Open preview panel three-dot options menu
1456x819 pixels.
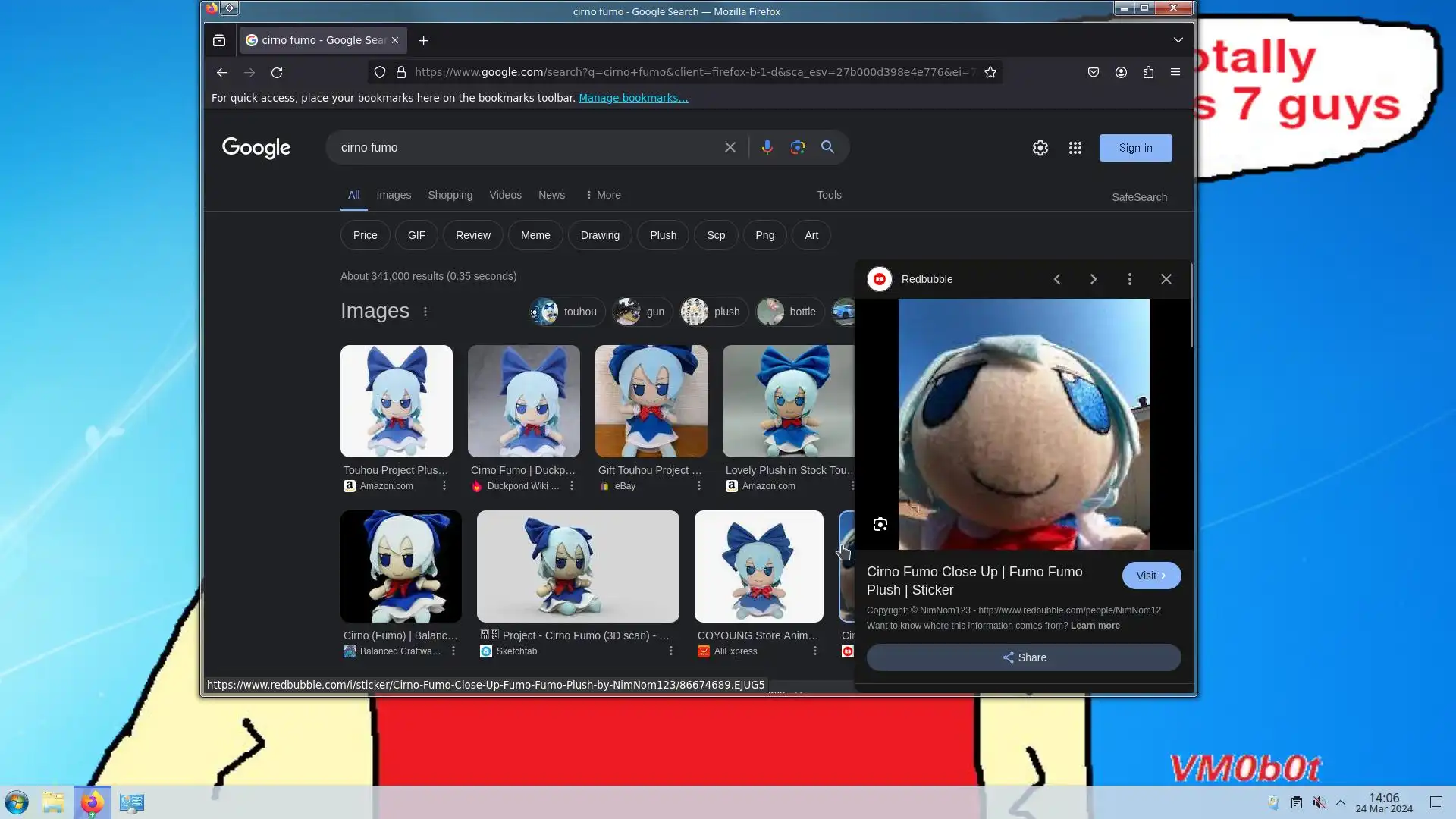tap(1129, 279)
